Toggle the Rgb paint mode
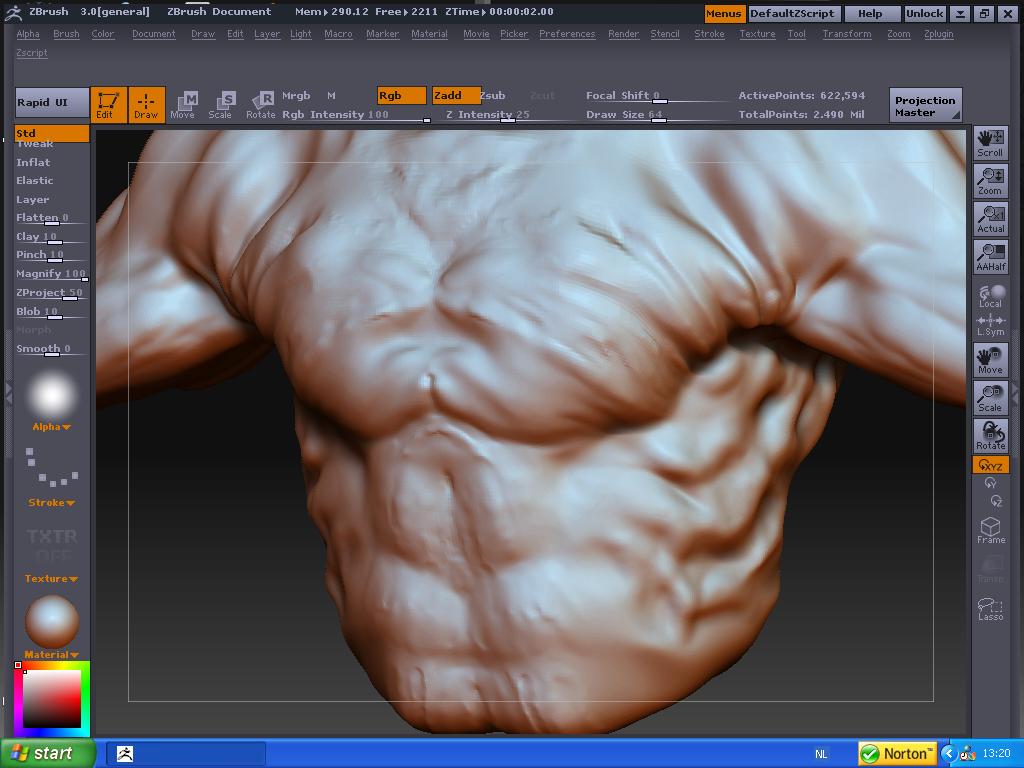 pyautogui.click(x=401, y=95)
